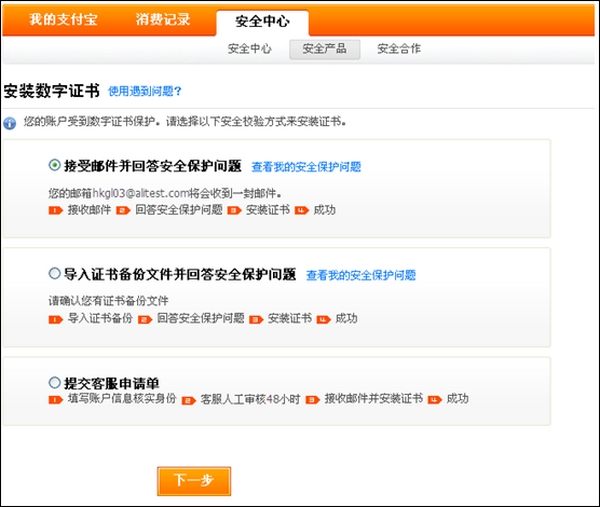Open the 使用遇到问题? help link
The image size is (600, 507).
(x=145, y=91)
